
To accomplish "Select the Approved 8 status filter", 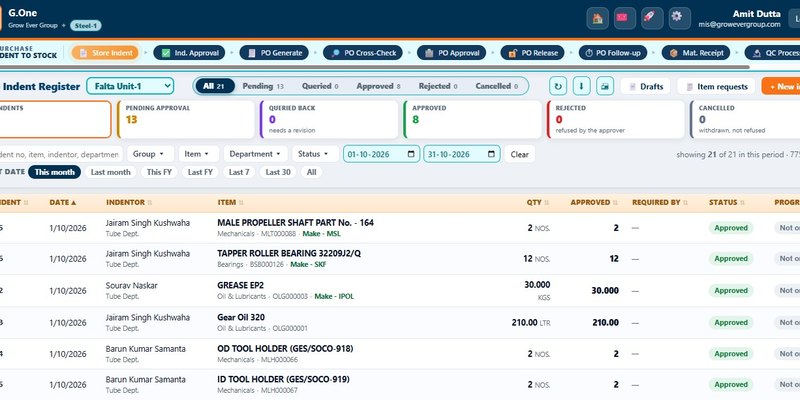I will pyautogui.click(x=378, y=86).
